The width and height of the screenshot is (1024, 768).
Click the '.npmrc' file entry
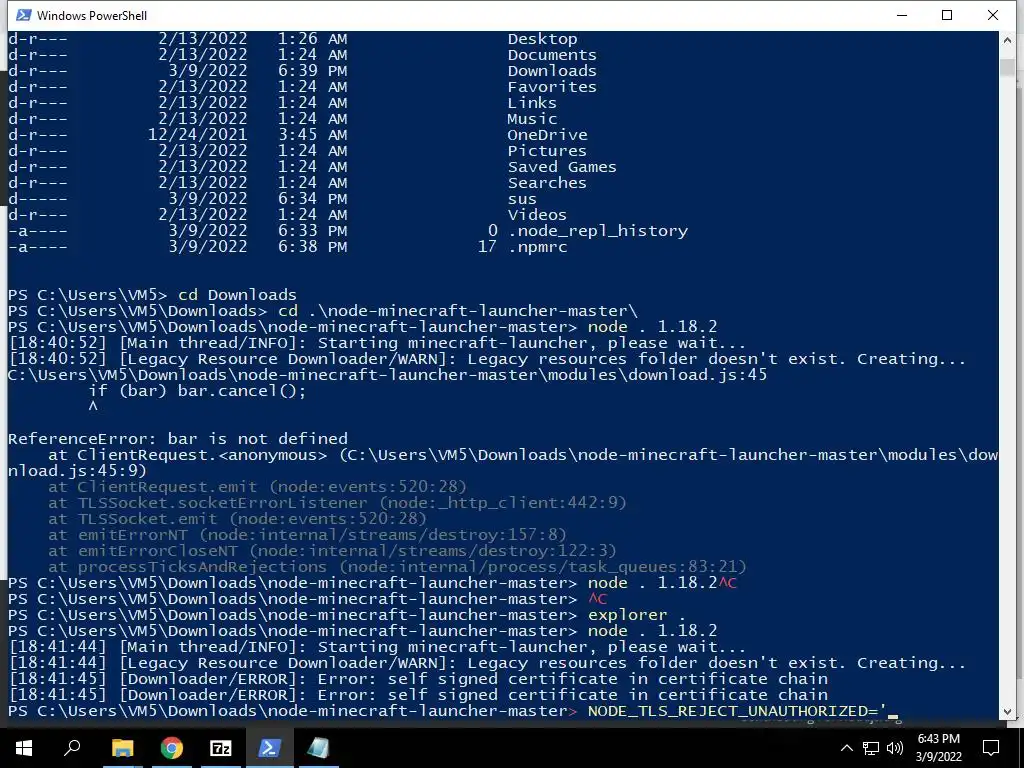point(537,247)
